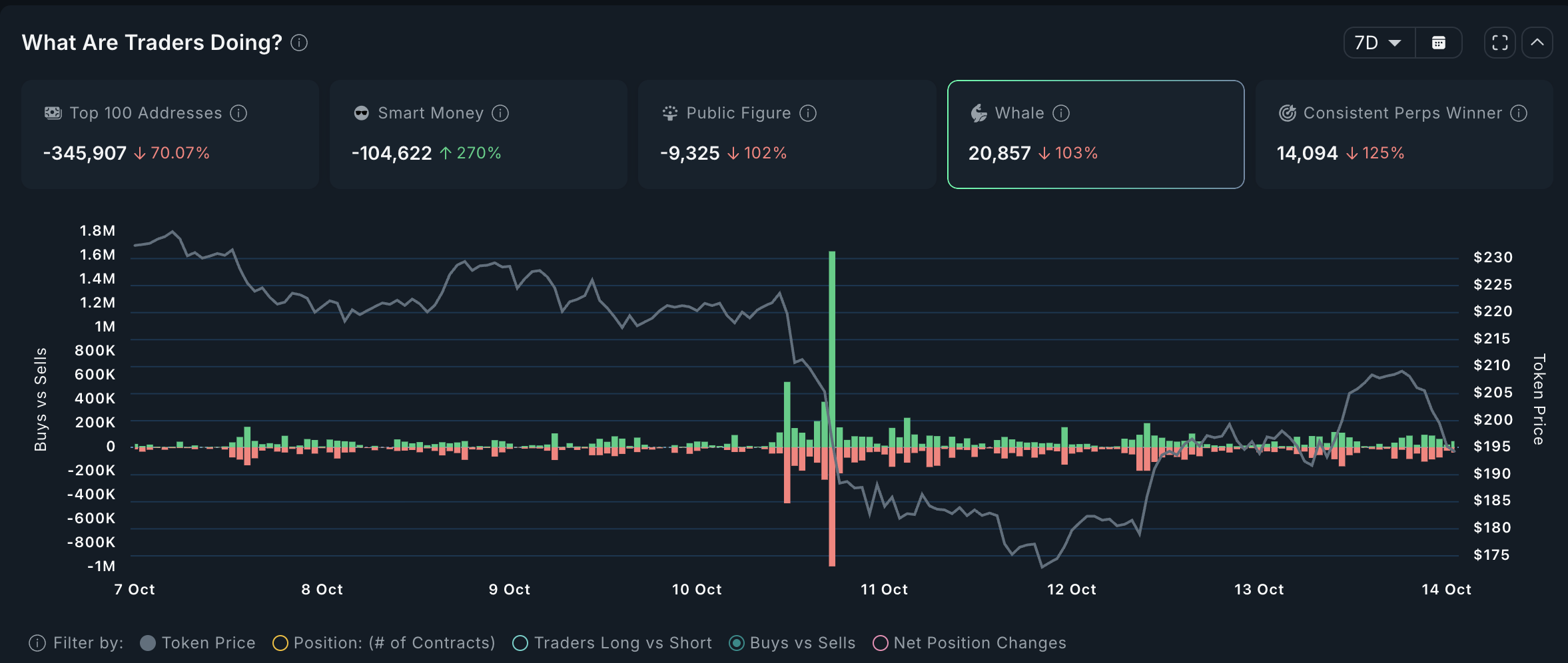The image size is (1568, 663).
Task: Switch to Top 100 Addresses card
Action: 170,134
